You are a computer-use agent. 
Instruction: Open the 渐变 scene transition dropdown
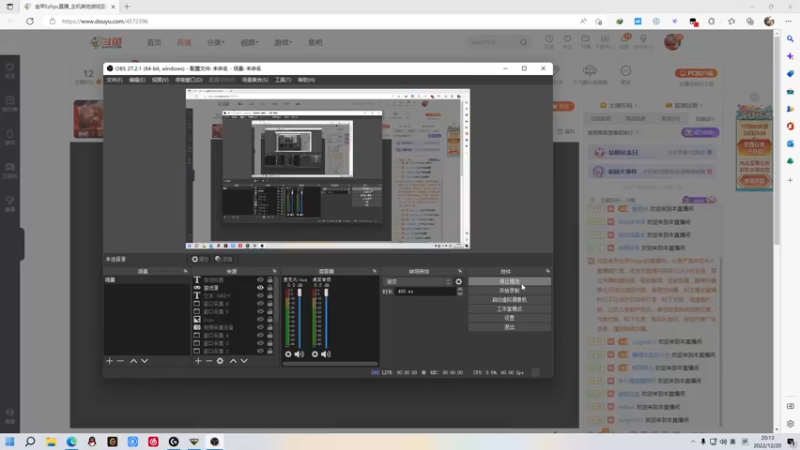click(x=418, y=282)
